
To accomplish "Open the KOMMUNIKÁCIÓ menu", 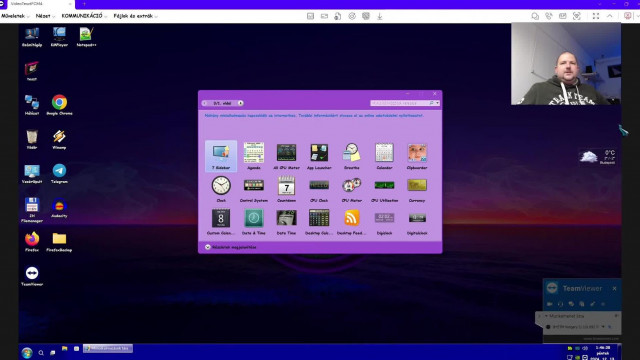I will click(84, 16).
